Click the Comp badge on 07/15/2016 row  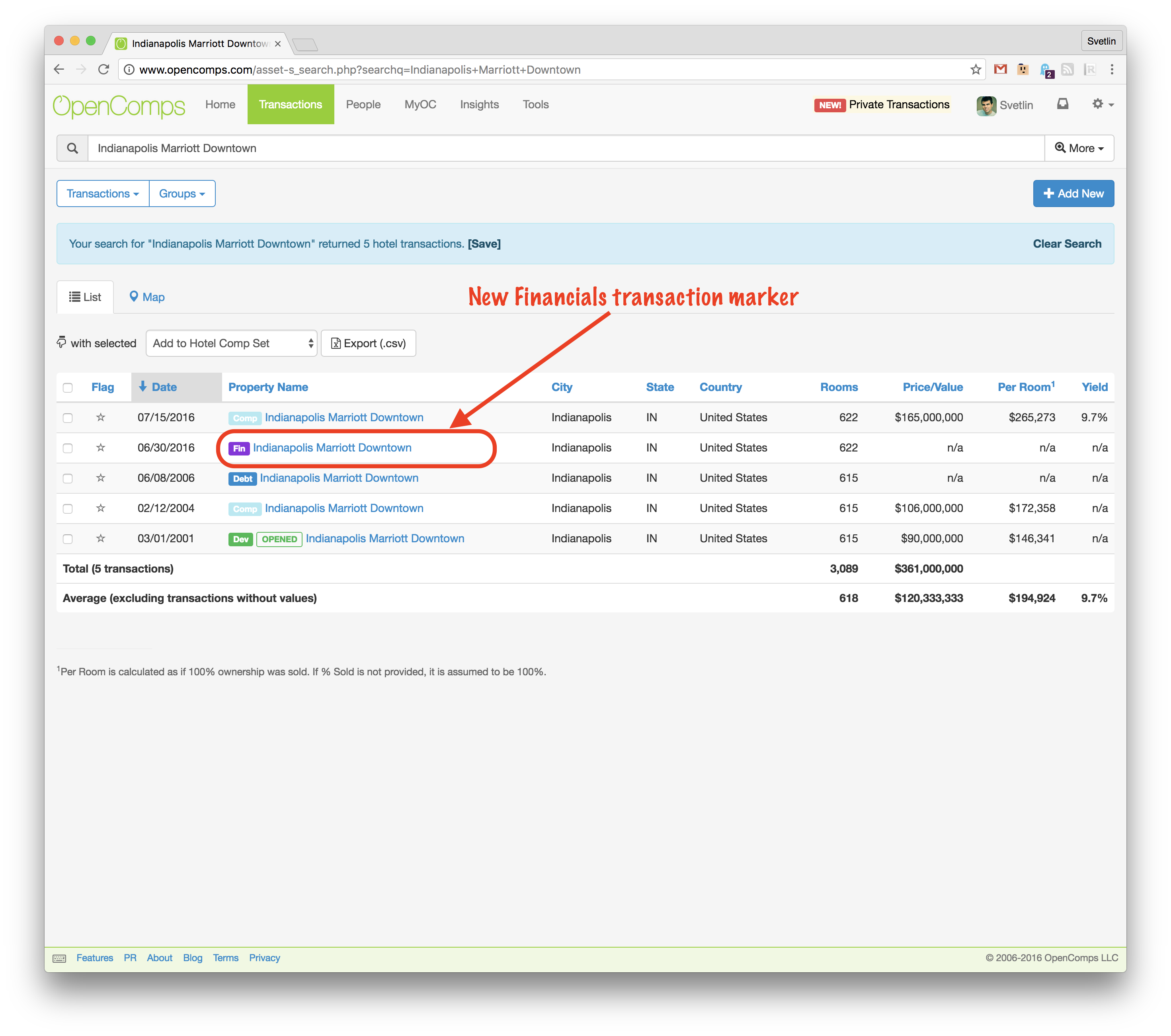tap(245, 418)
